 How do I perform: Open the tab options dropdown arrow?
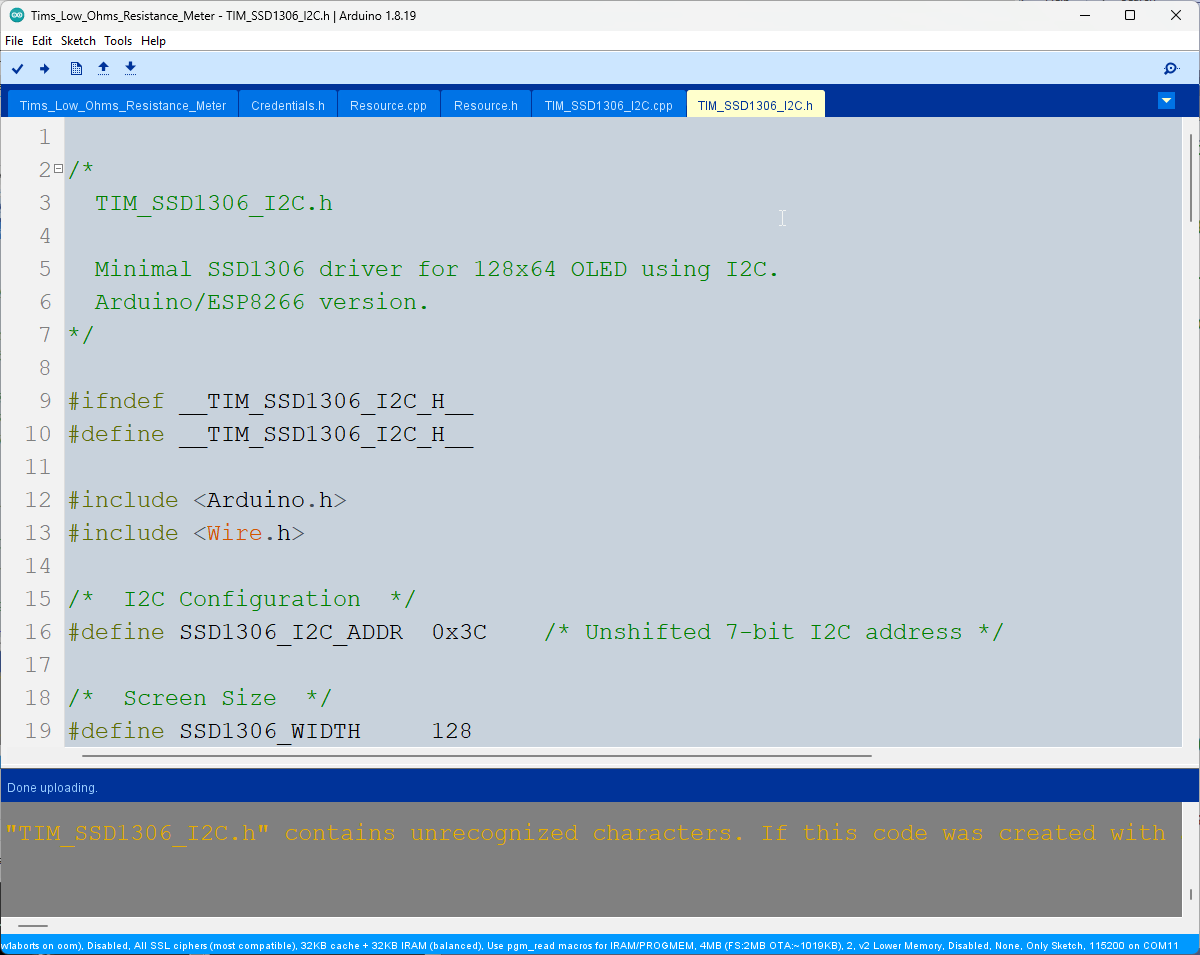[x=1166, y=100]
